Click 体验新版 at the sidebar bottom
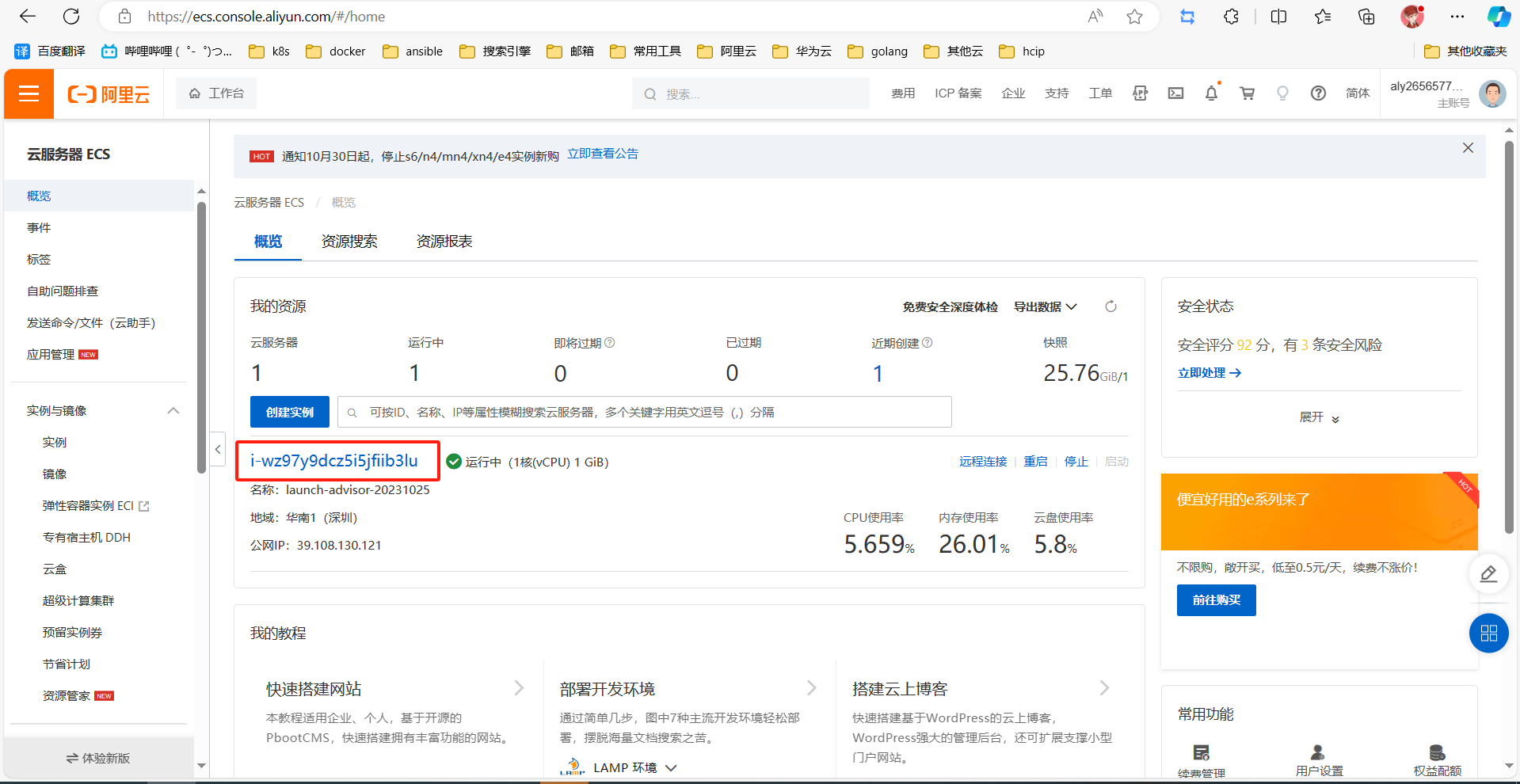 98,758
